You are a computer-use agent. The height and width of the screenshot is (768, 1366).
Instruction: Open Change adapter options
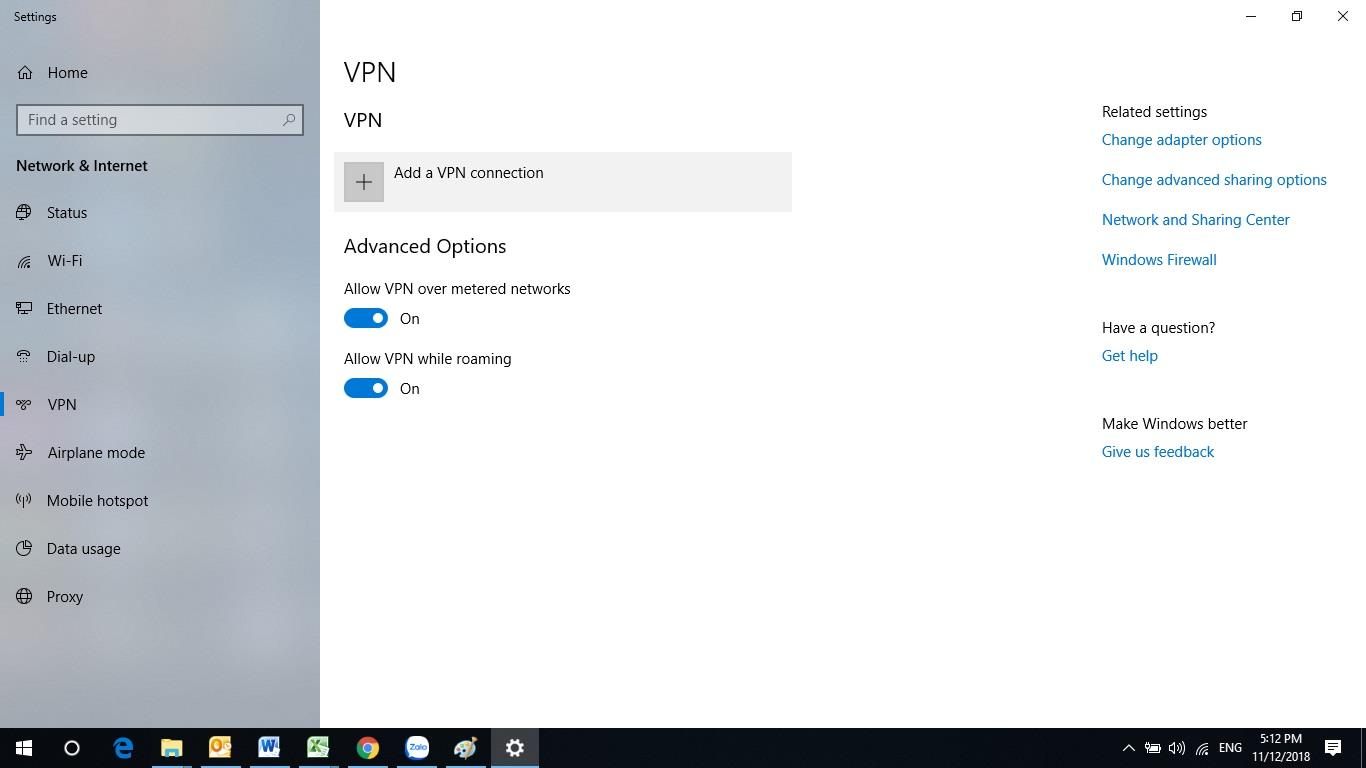pyautogui.click(x=1181, y=139)
